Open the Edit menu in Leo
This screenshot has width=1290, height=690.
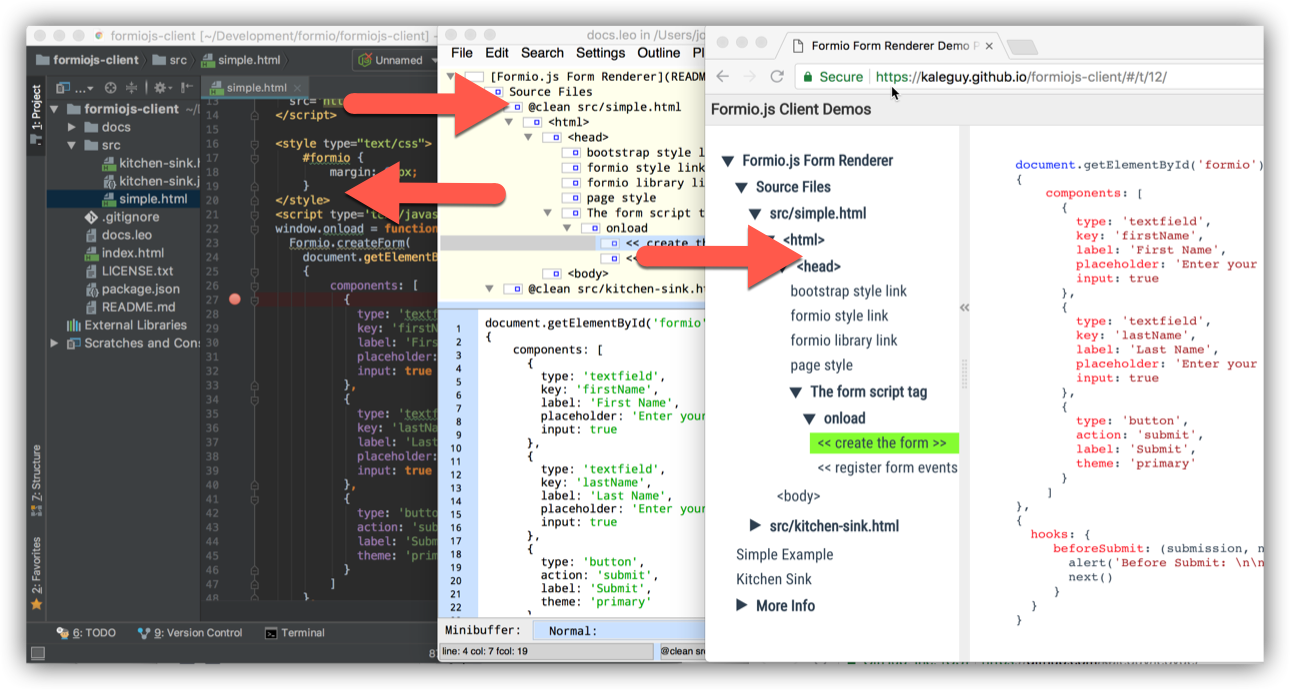[x=497, y=53]
